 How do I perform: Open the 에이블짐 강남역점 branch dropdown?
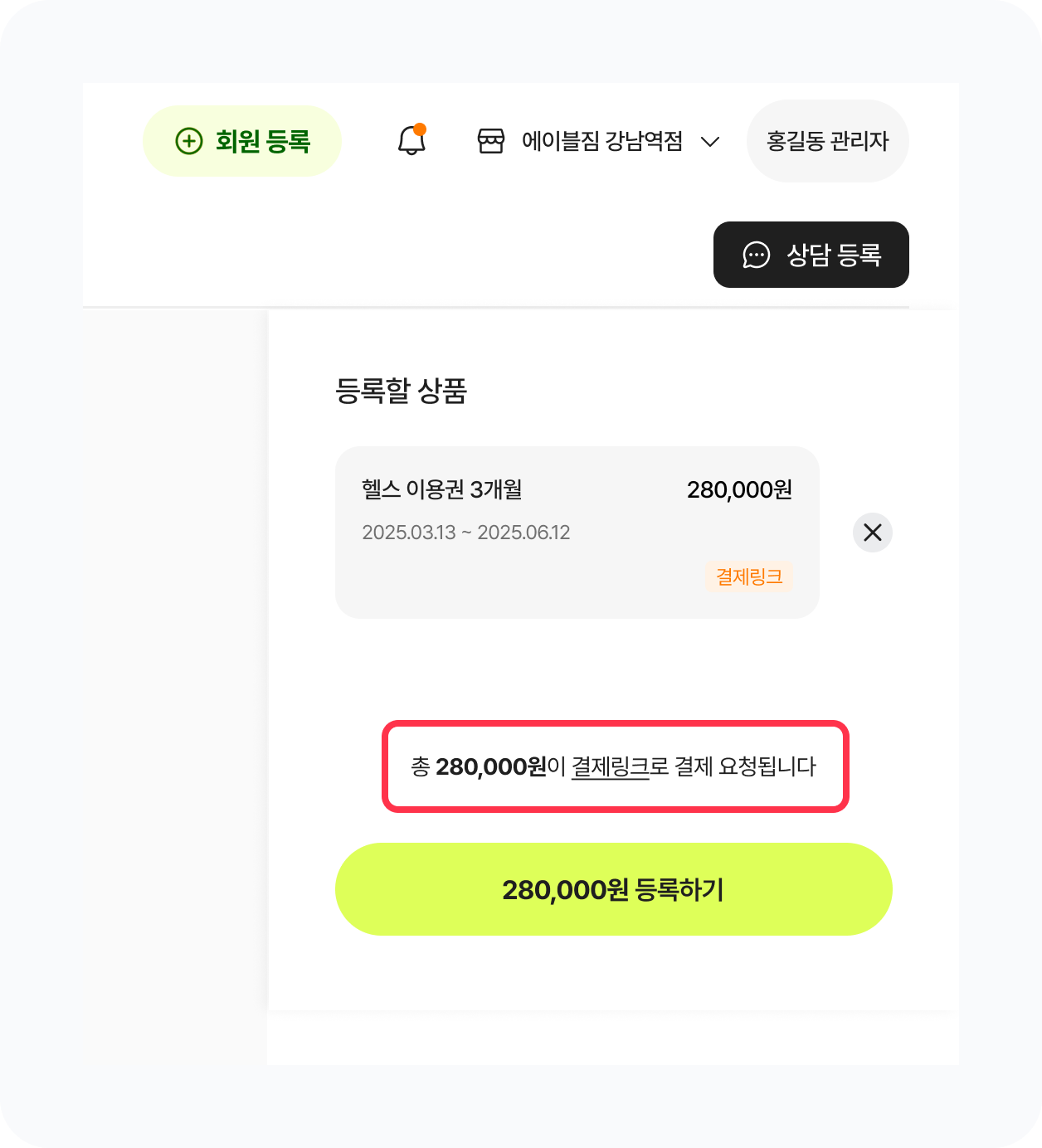pos(601,141)
